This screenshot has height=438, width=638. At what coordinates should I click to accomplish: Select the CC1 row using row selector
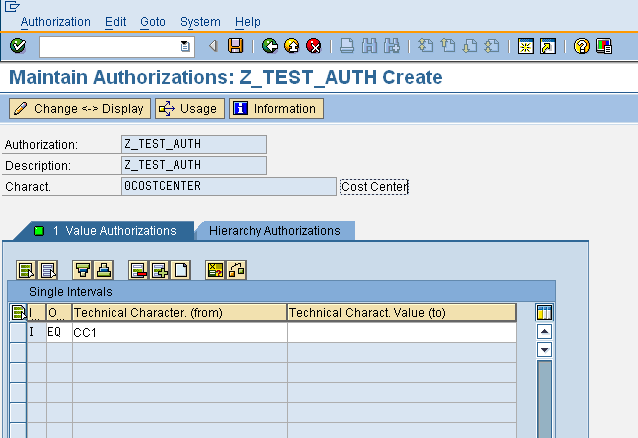(x=18, y=333)
